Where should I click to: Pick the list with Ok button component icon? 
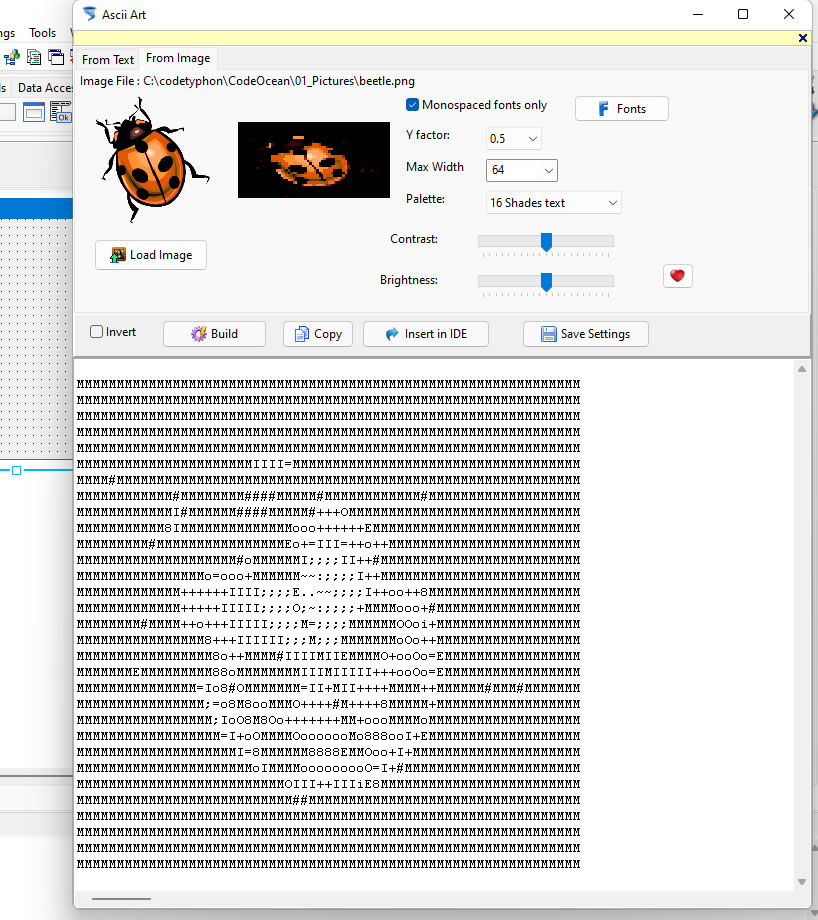pos(60,111)
